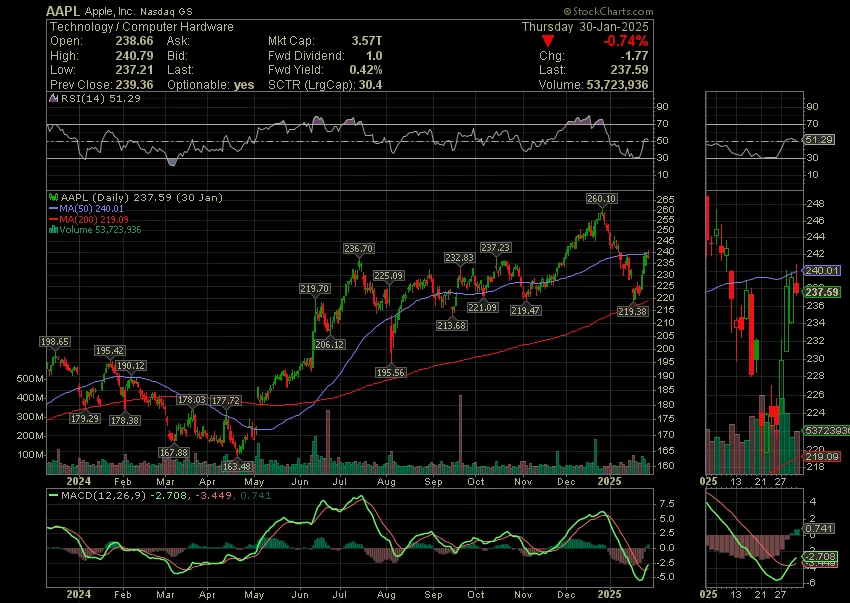Click the 198.65 price label
This screenshot has height=603, width=850.
54,342
